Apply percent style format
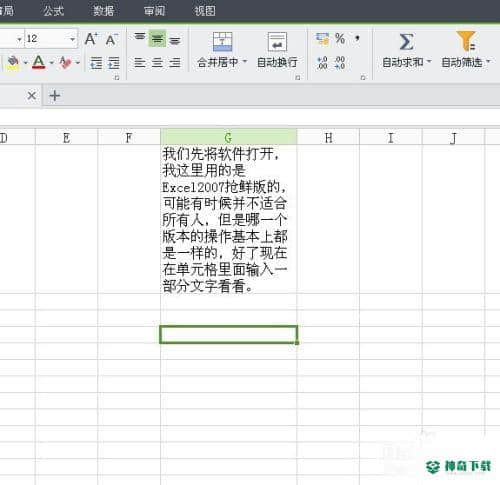Viewport: 500px width, 485px height. tap(340, 38)
